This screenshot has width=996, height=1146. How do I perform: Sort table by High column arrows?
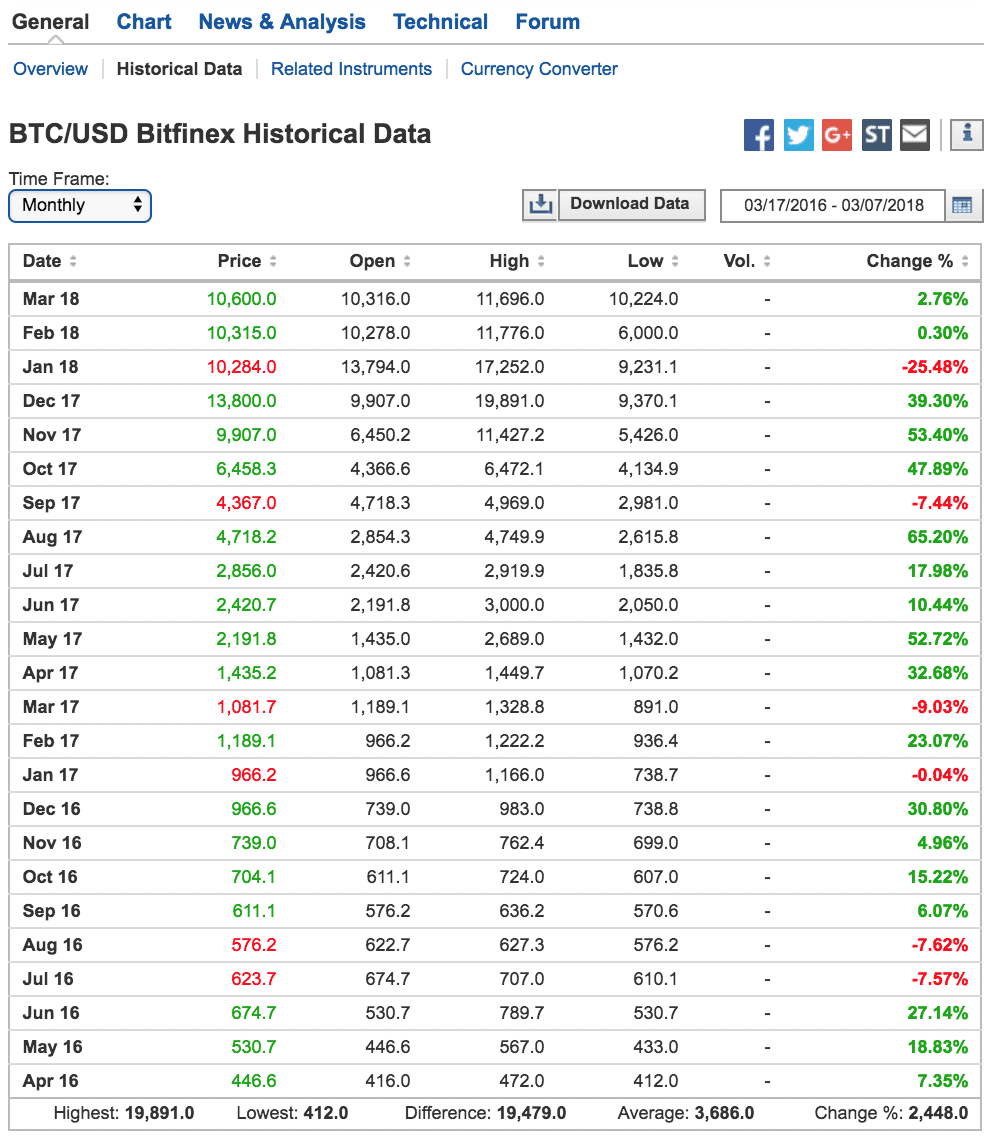point(541,261)
